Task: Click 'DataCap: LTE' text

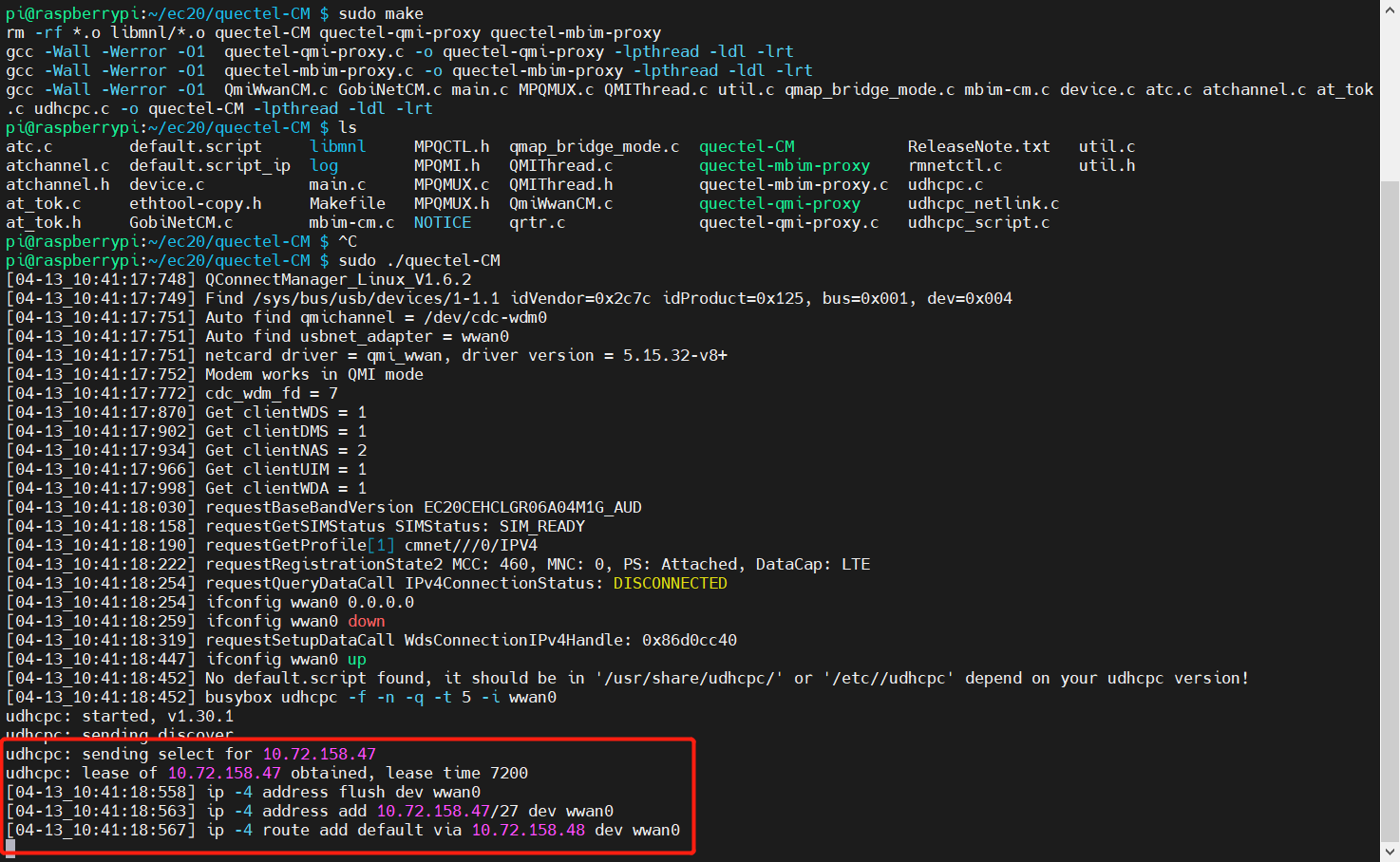Action: tap(813, 564)
